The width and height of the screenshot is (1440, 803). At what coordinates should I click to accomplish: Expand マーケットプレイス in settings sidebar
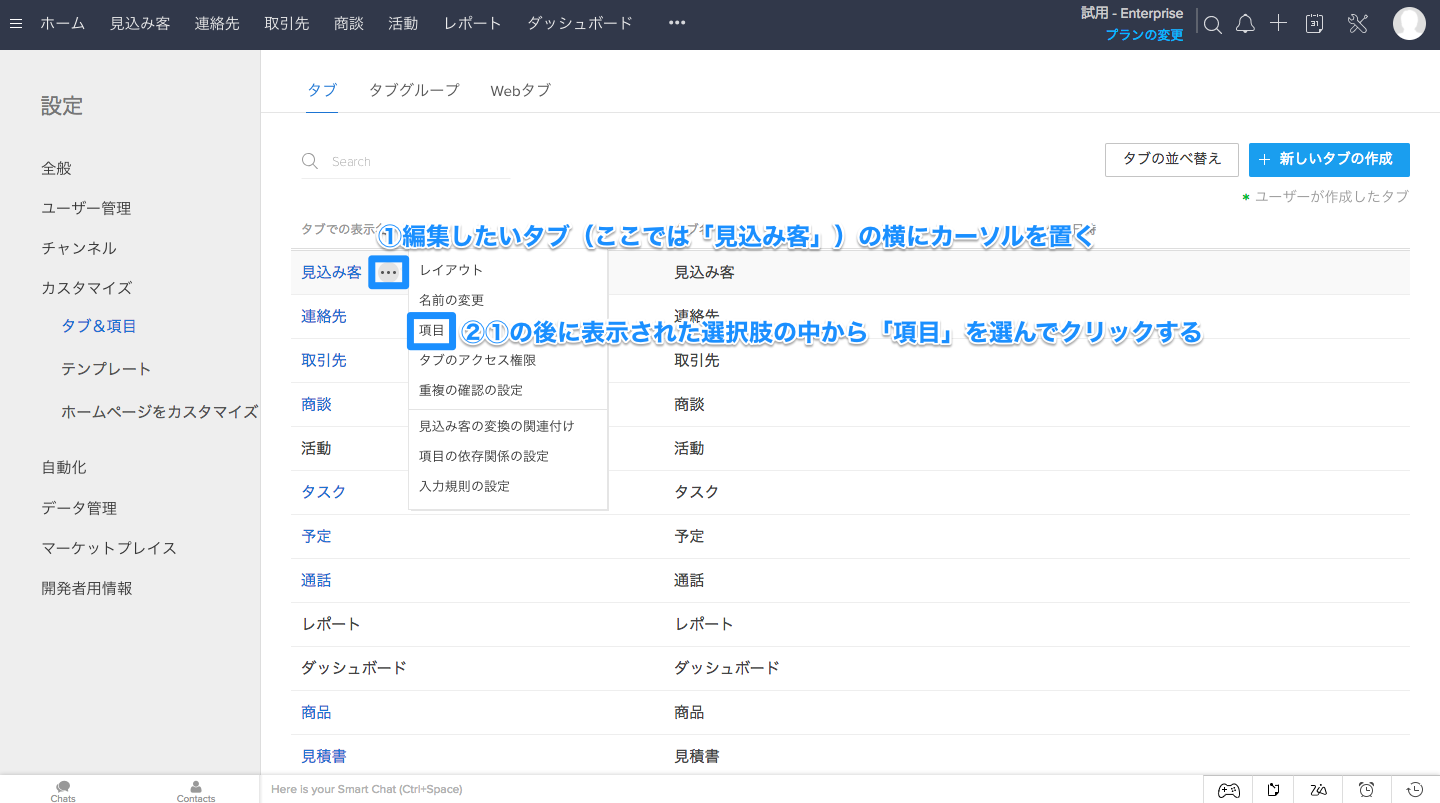(109, 548)
